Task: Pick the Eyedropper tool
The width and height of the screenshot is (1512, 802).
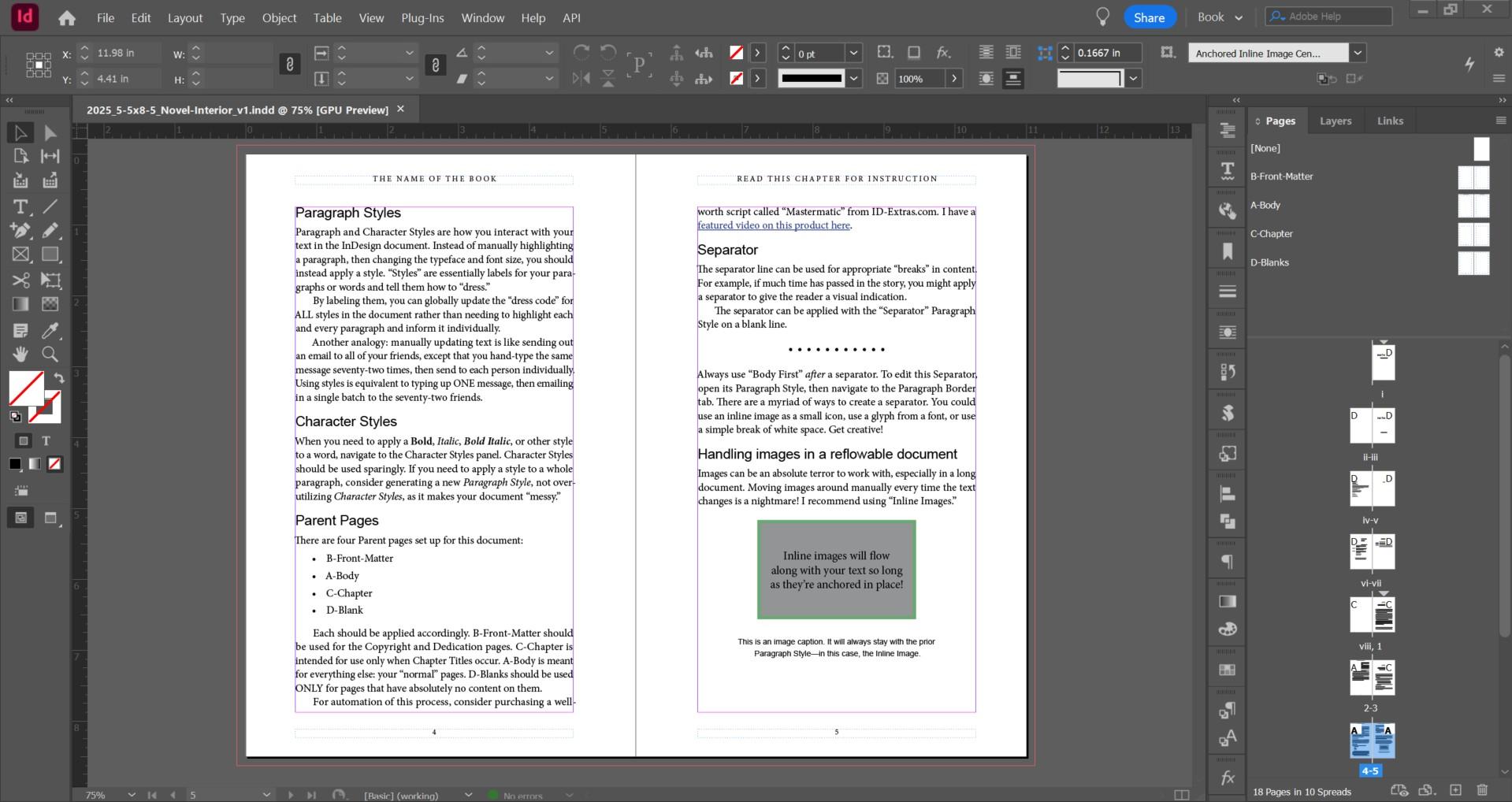Action: 50,331
